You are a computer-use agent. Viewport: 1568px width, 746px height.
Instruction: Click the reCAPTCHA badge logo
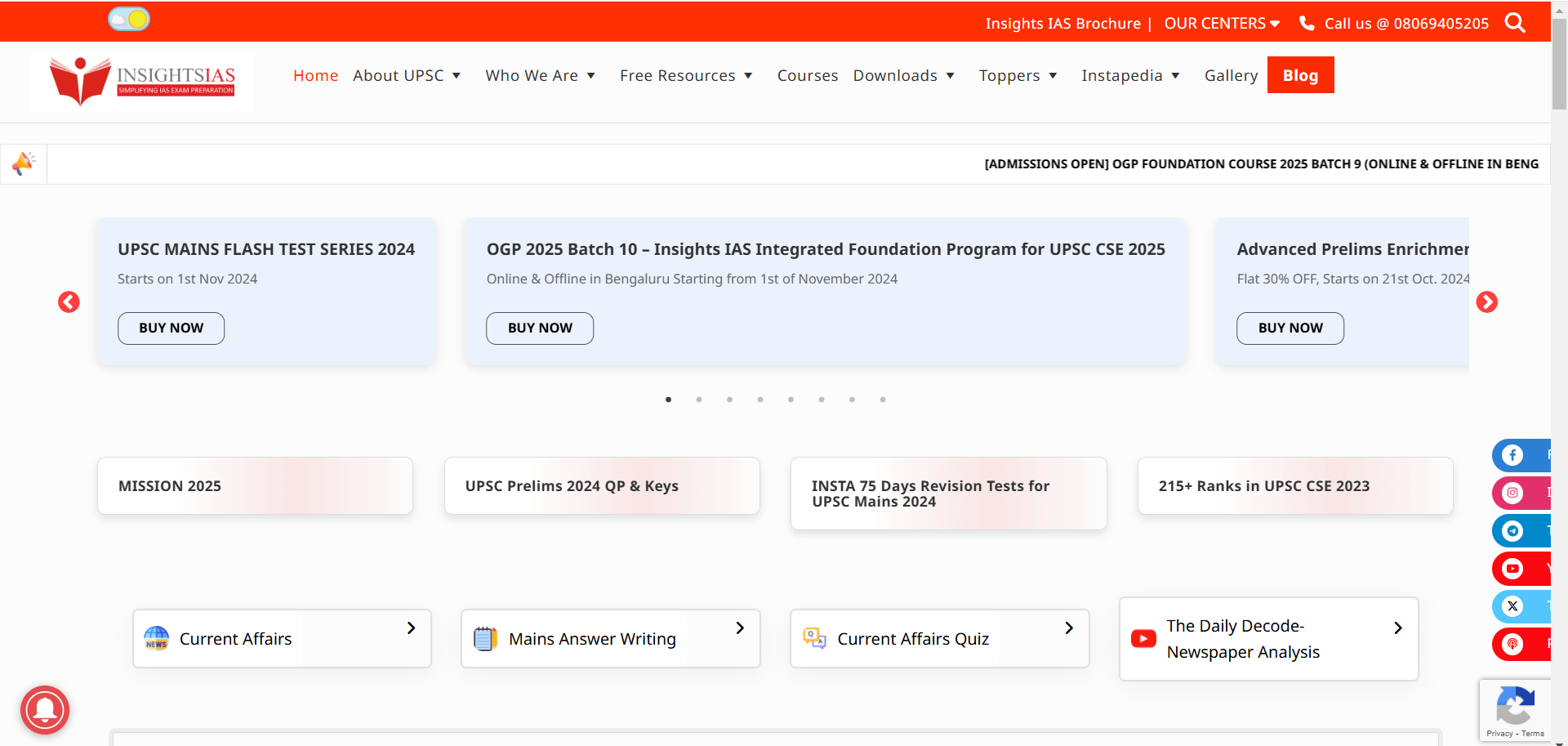click(1515, 705)
